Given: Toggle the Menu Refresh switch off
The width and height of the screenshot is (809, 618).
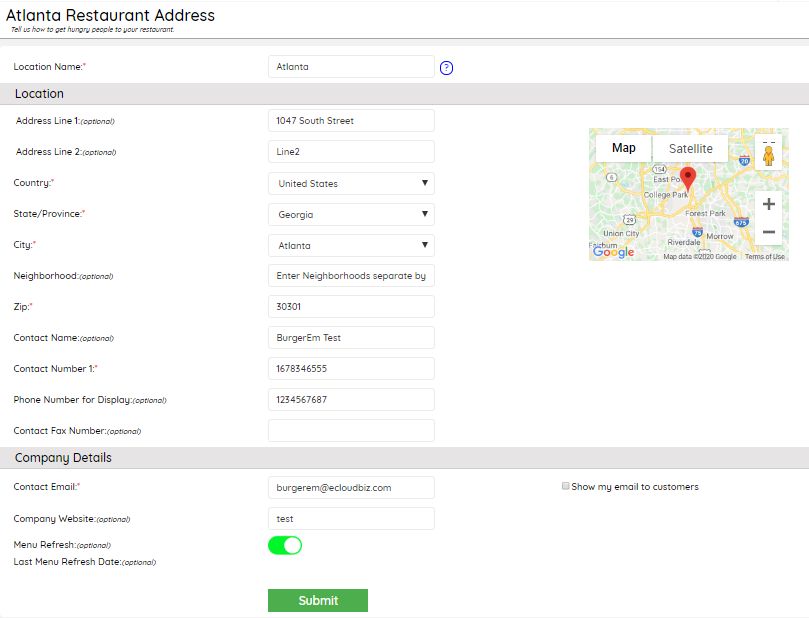Looking at the screenshot, I should (285, 545).
